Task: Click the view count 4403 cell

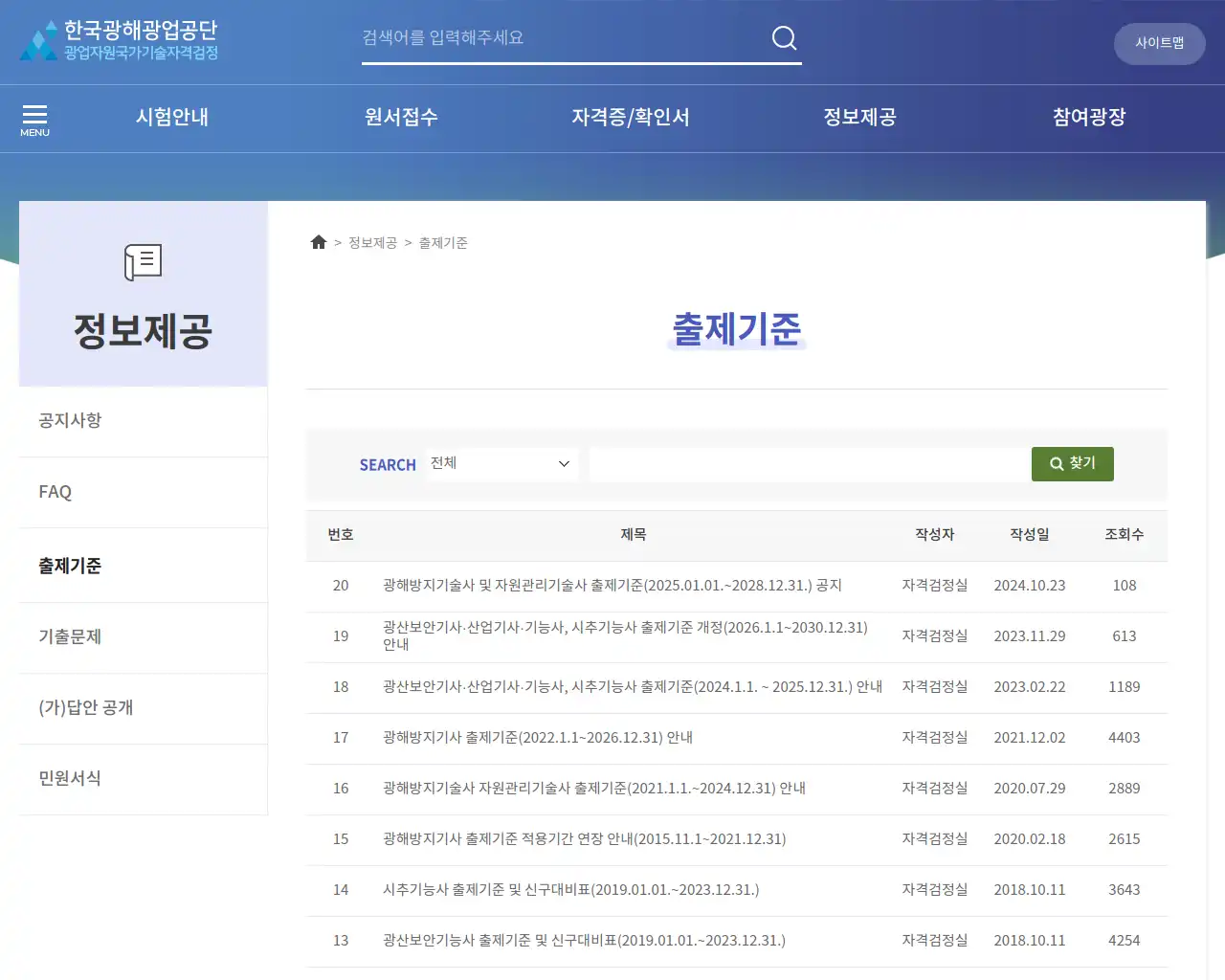Action: tap(1125, 738)
